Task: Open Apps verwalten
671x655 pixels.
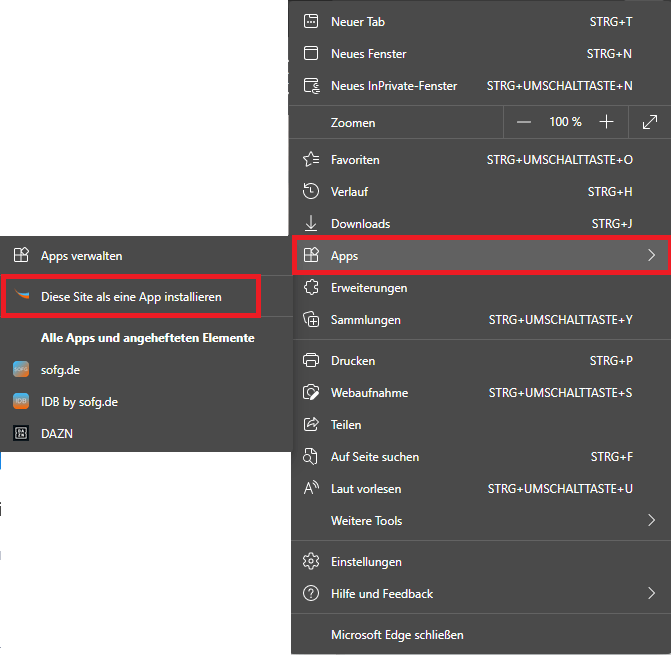Action: pos(81,256)
